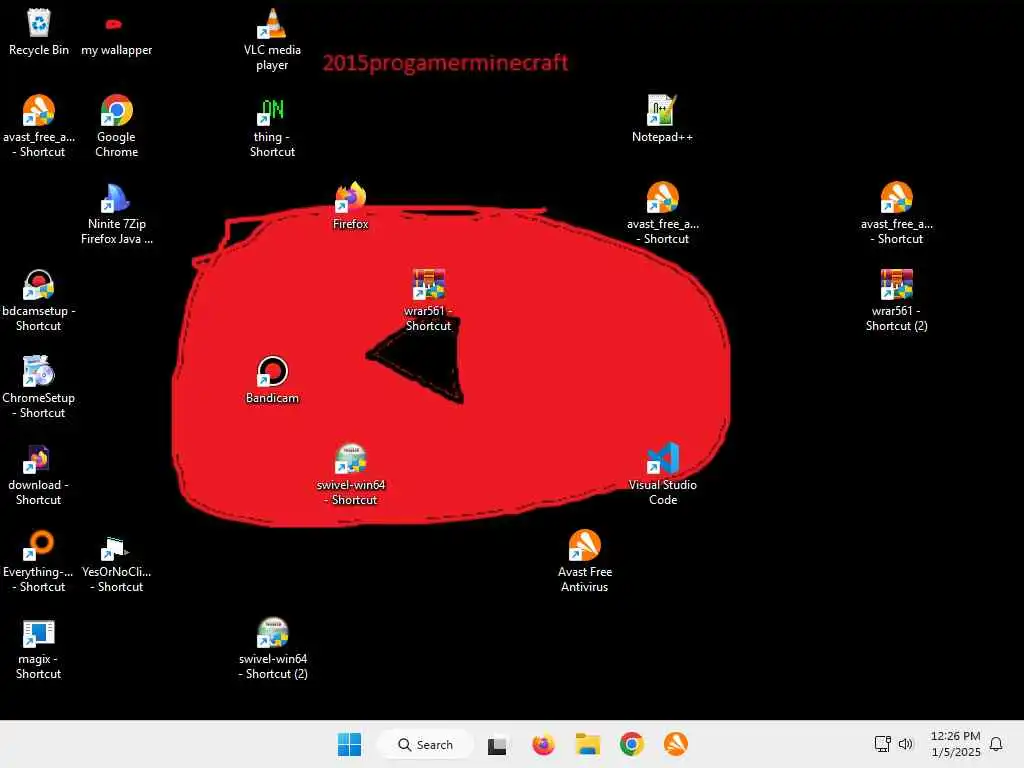Select swivel-win64 - Shortcut icon
1024x768 pixels.
[x=351, y=473]
